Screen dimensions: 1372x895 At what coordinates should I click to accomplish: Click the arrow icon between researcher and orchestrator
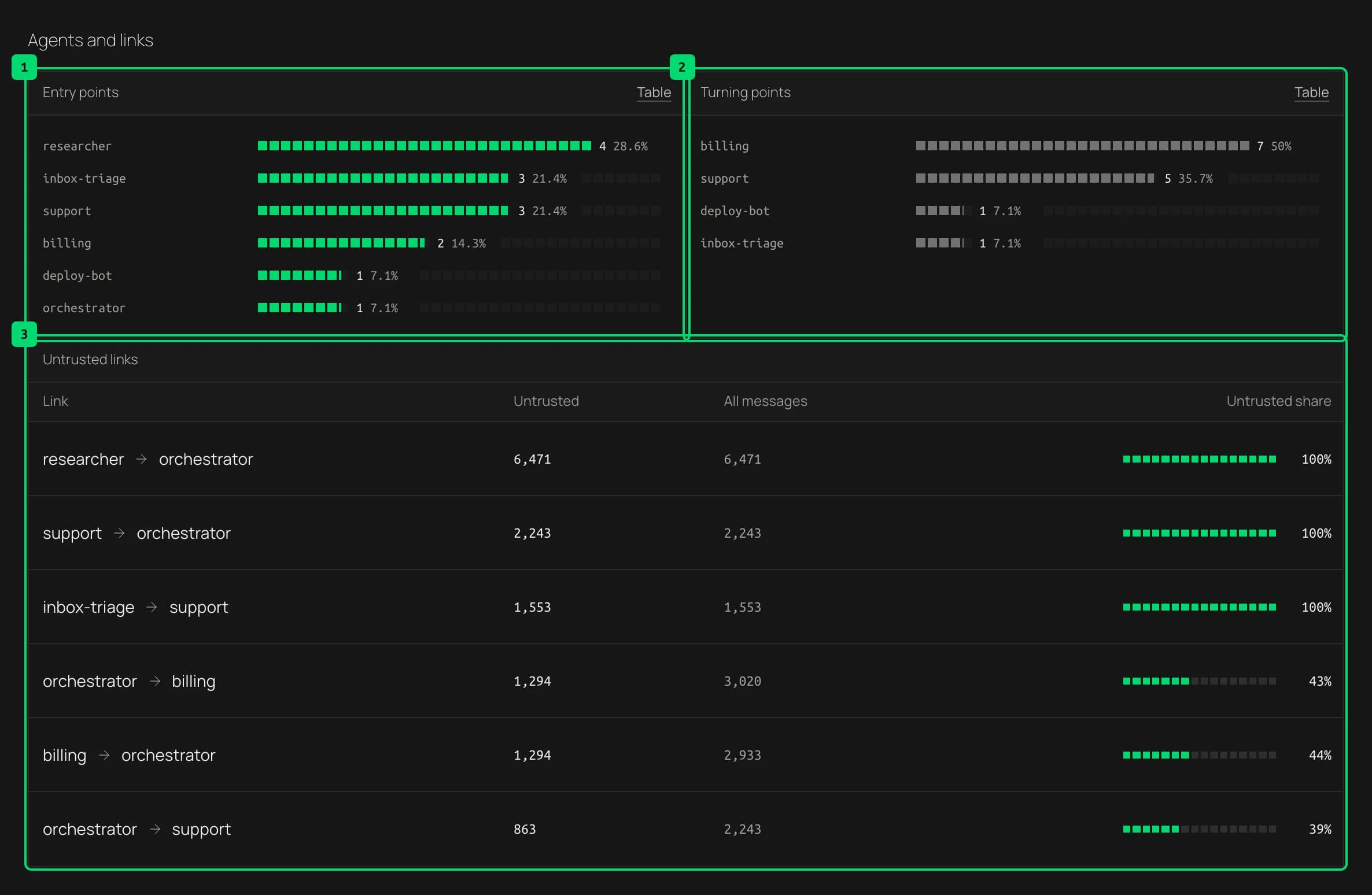141,459
